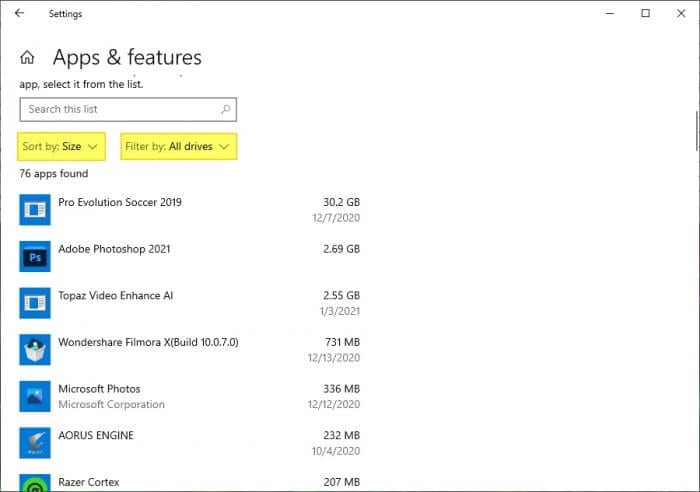Click the 12/13/2020 install date
Screen dimensions: 700x492
click(333, 358)
